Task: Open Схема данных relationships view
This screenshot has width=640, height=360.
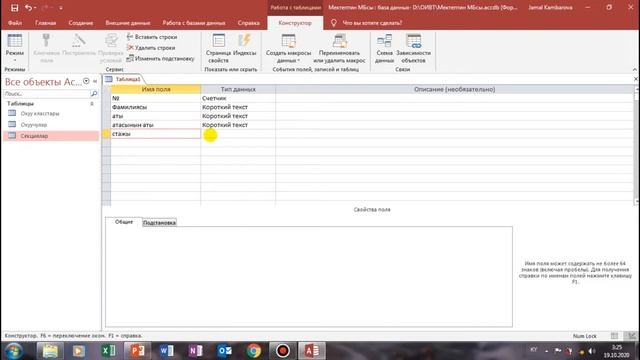Action: pyautogui.click(x=384, y=48)
